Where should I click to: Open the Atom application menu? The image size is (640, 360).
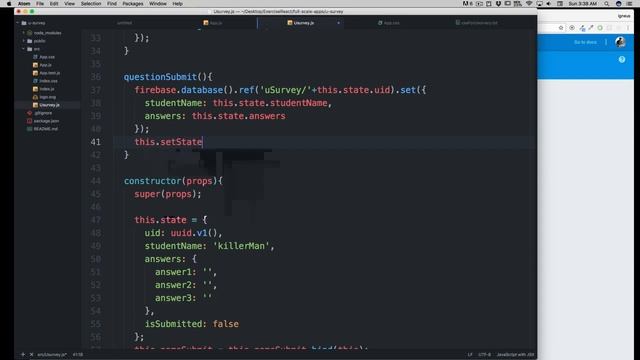coord(24,4)
